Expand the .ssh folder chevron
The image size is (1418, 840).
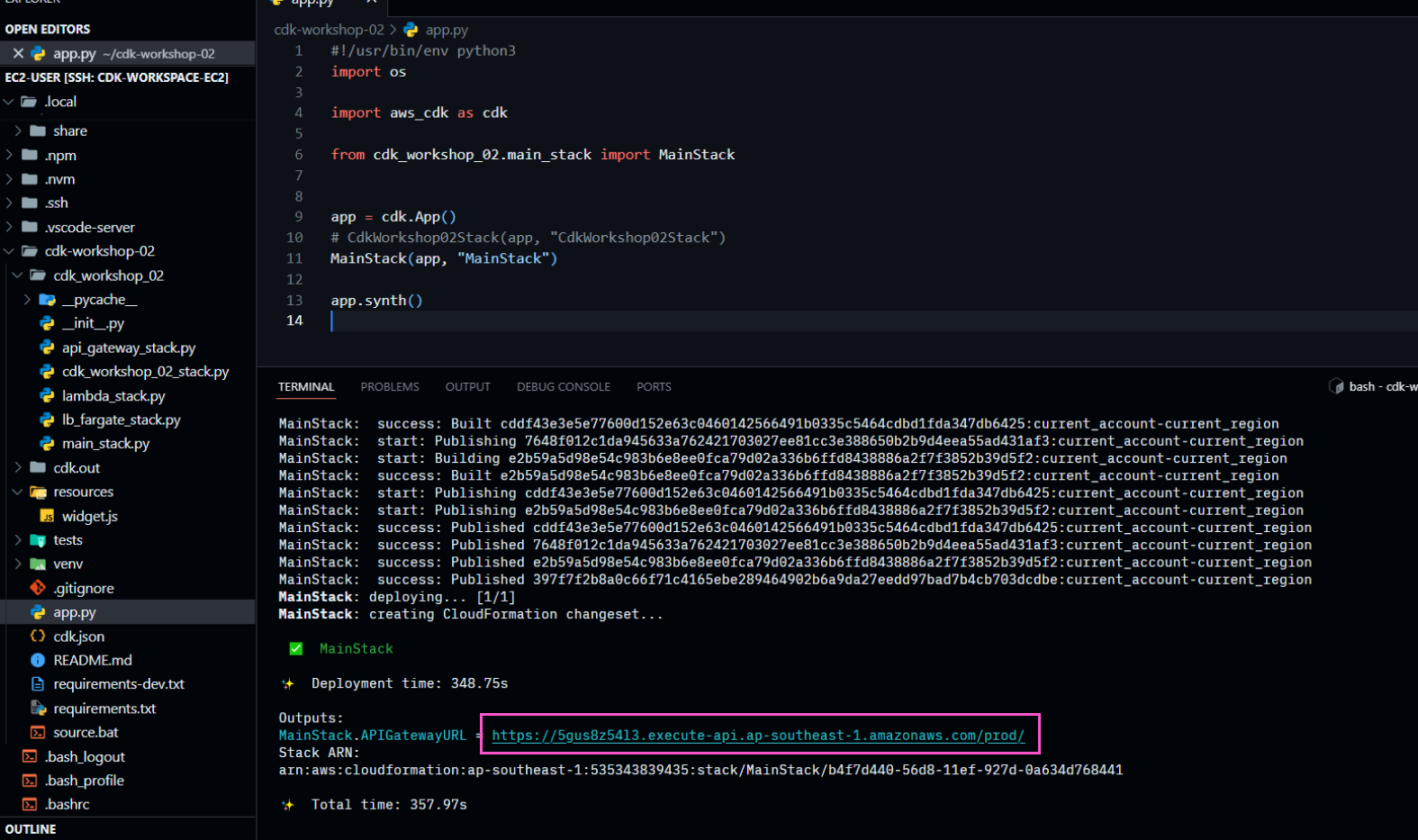[x=9, y=203]
